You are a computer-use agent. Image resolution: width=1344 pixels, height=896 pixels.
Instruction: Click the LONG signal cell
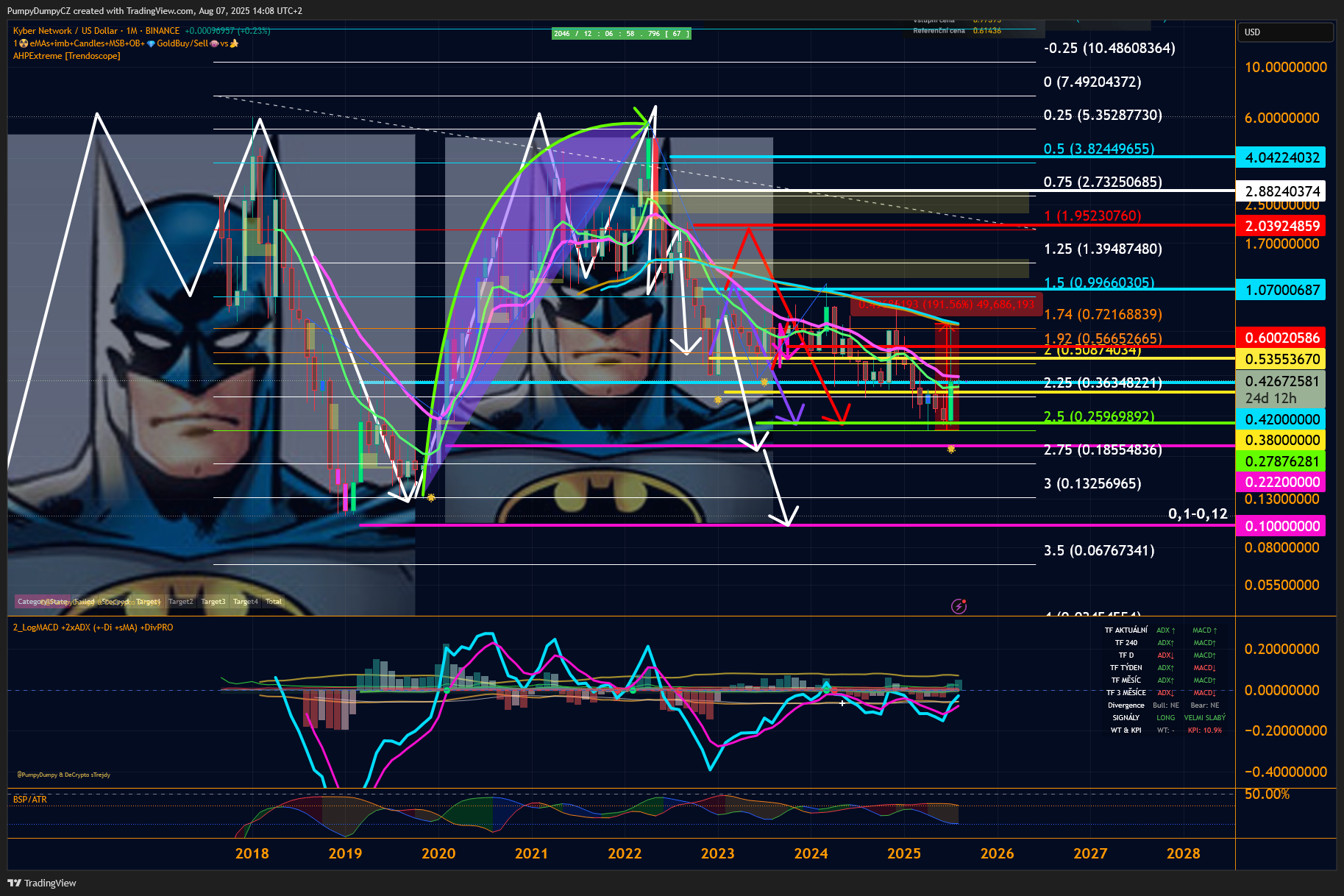[x=1165, y=718]
